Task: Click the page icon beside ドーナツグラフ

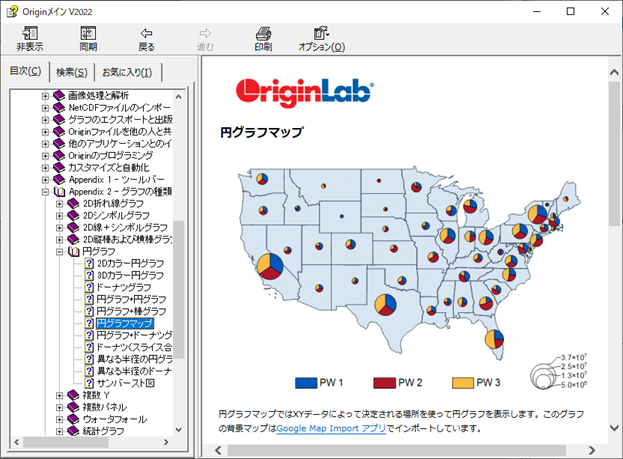Action: click(89, 287)
